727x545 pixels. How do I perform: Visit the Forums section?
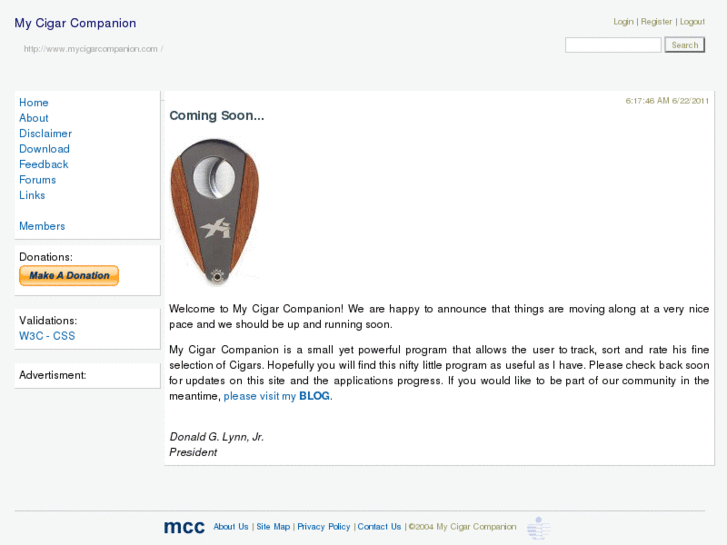[38, 180]
